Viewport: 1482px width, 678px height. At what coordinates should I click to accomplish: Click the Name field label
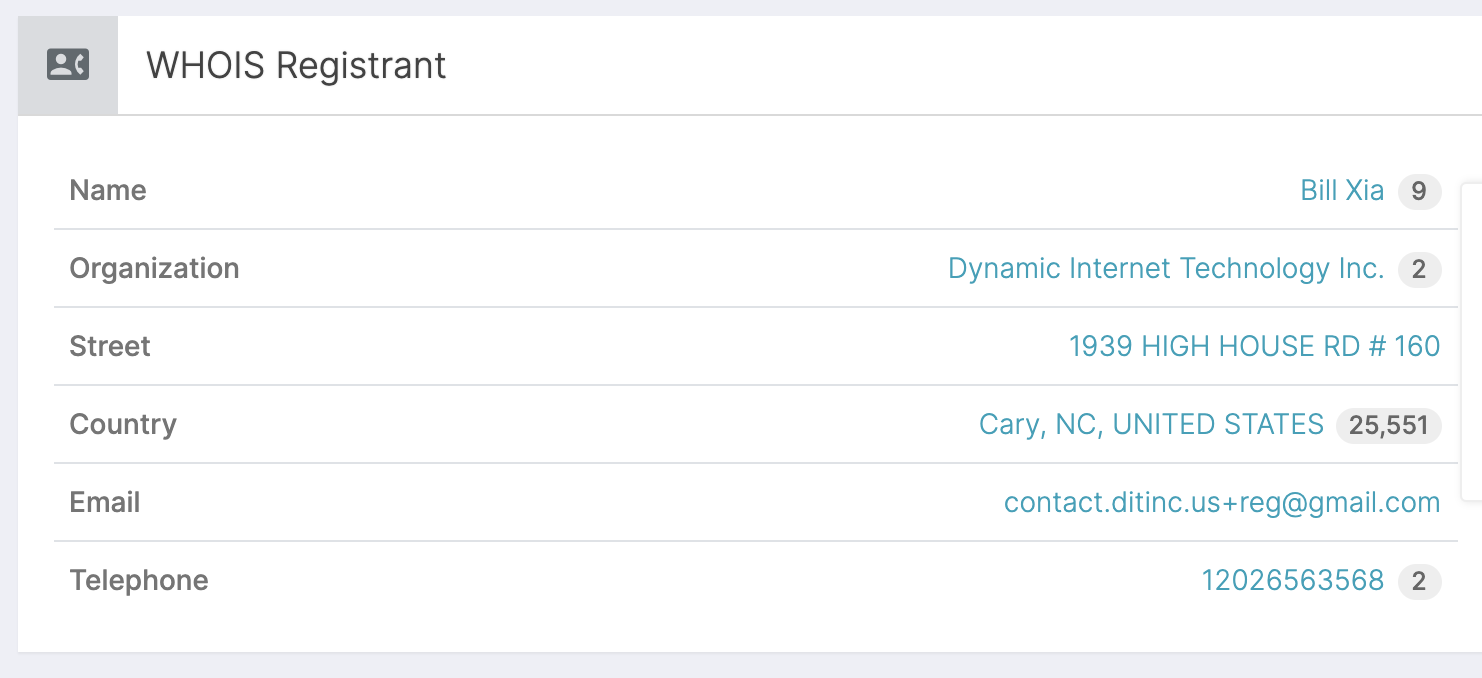point(108,190)
